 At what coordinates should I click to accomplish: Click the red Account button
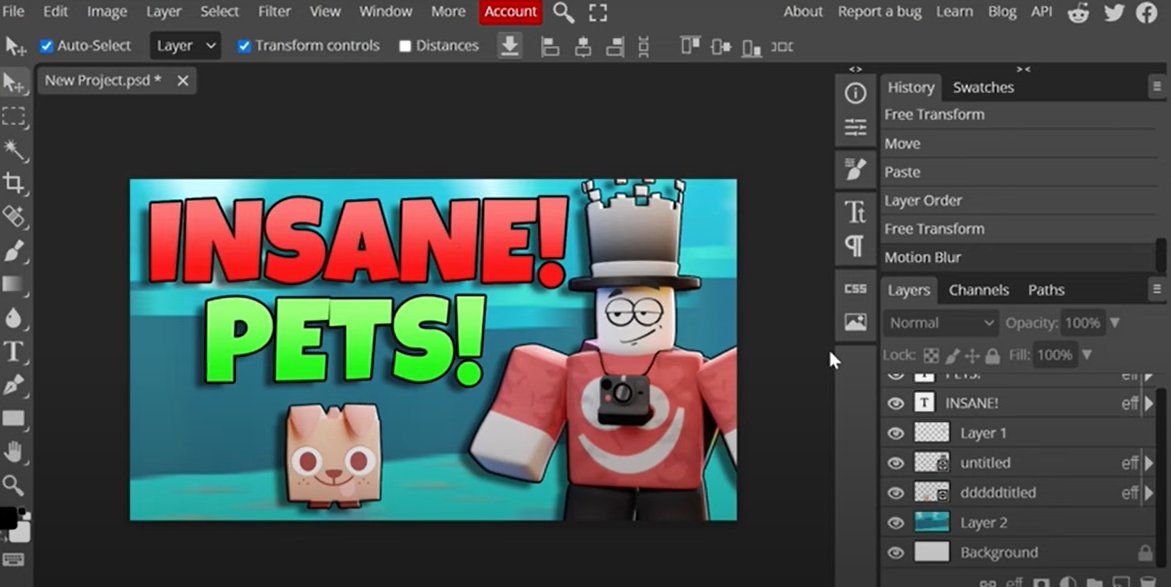tap(510, 11)
